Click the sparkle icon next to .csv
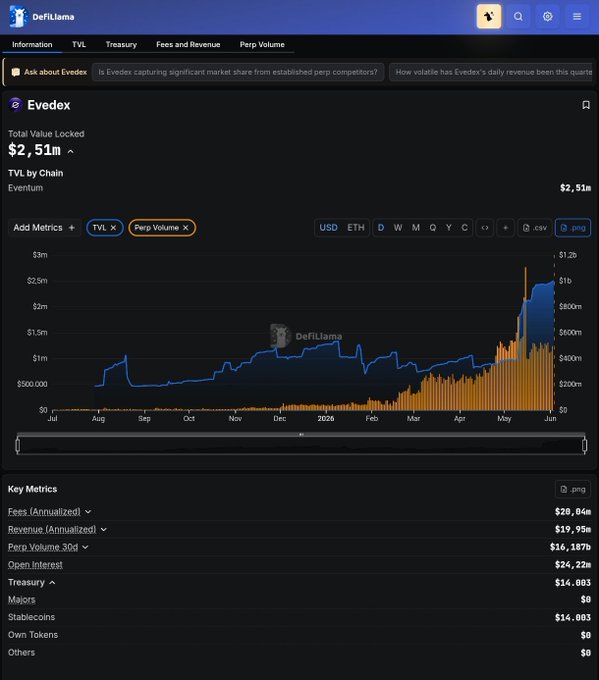 [505, 228]
